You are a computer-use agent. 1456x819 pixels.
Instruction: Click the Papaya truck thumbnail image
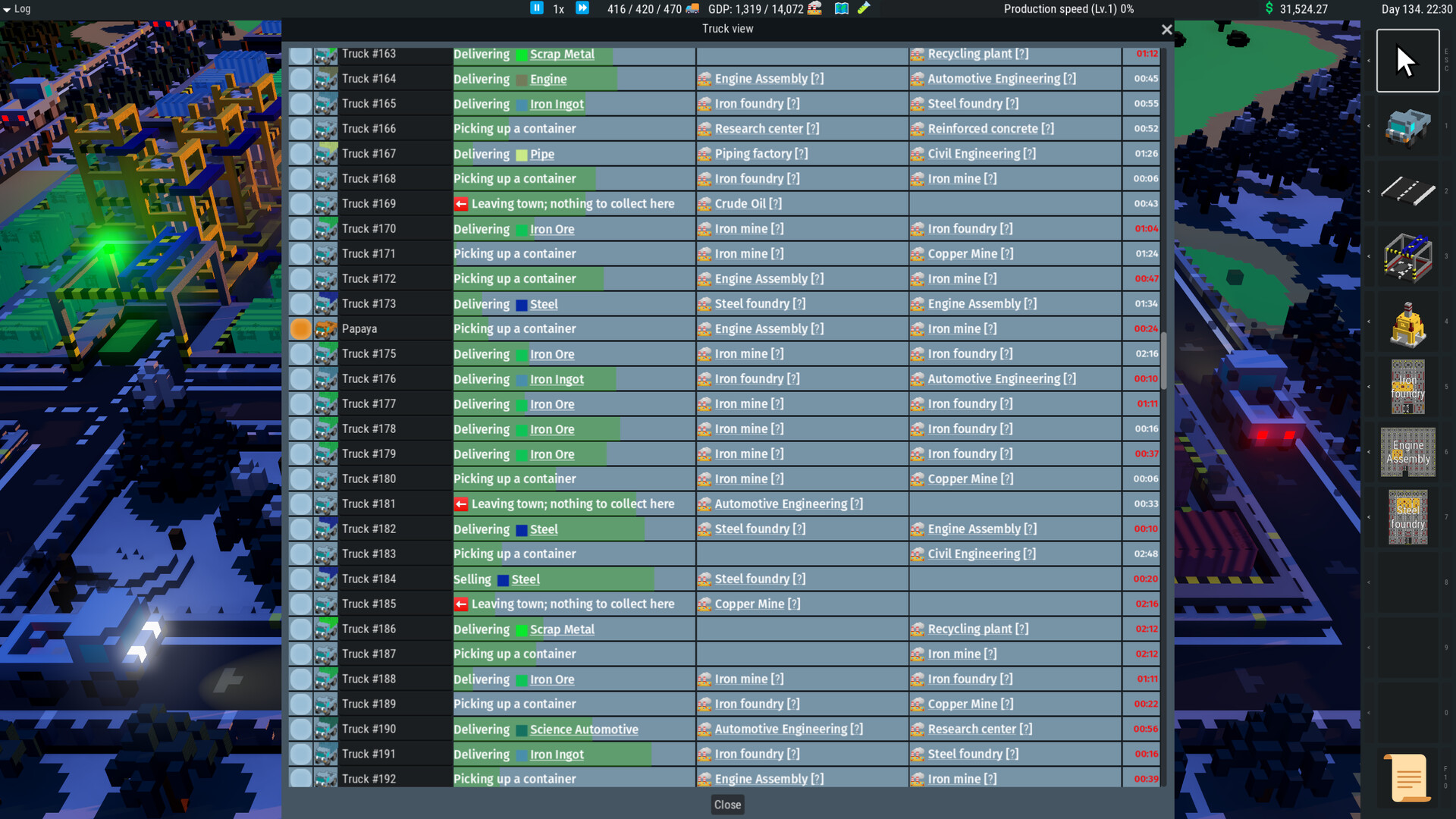coord(326,328)
